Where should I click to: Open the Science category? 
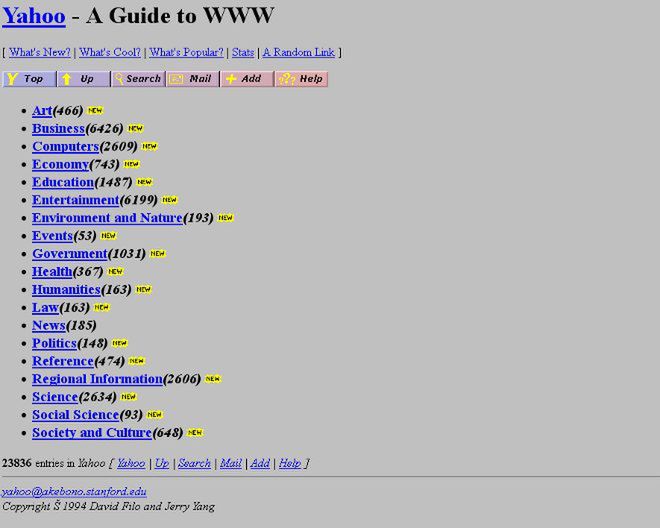(x=55, y=397)
